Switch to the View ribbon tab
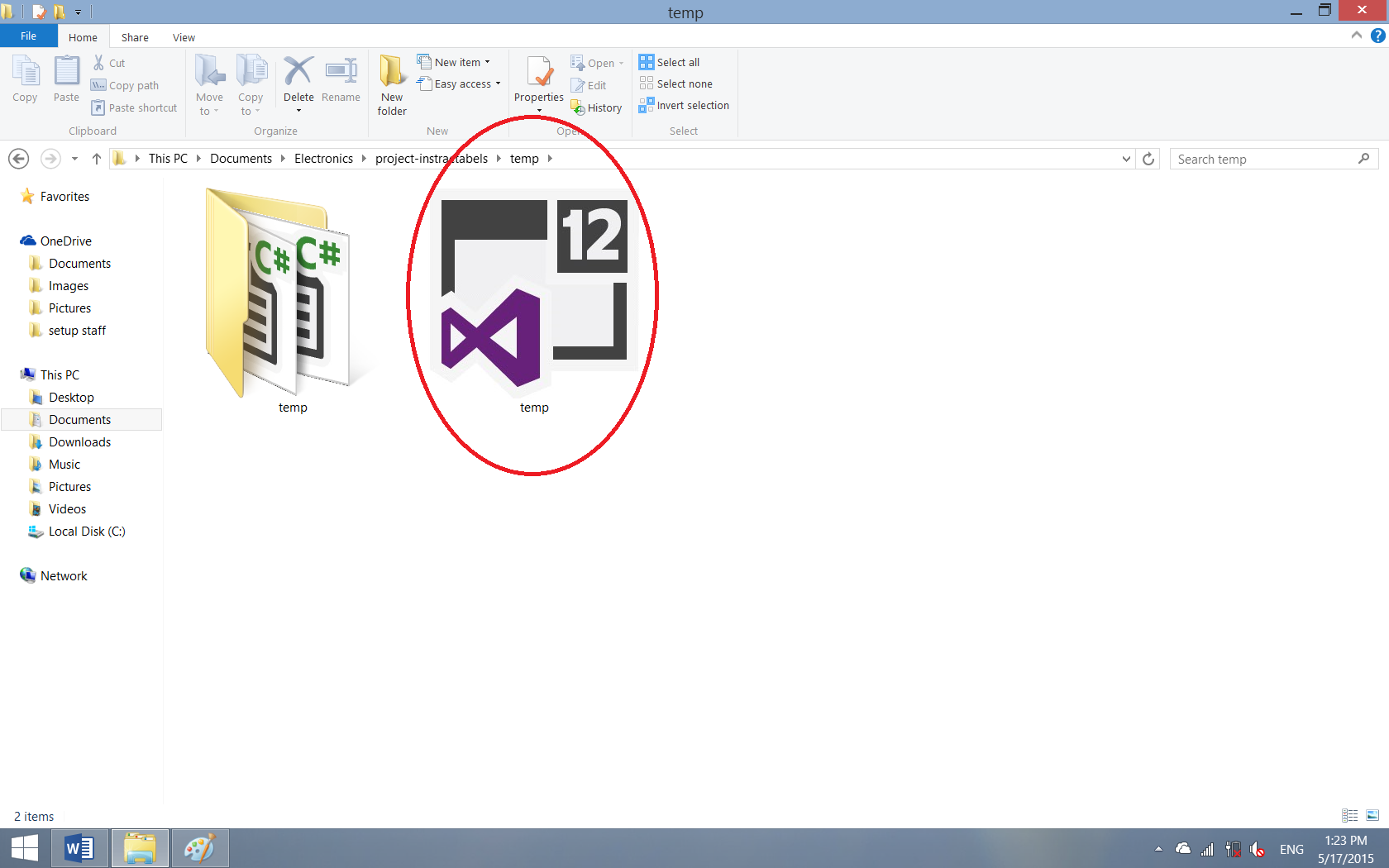This screenshot has width=1389, height=868. coord(184,37)
